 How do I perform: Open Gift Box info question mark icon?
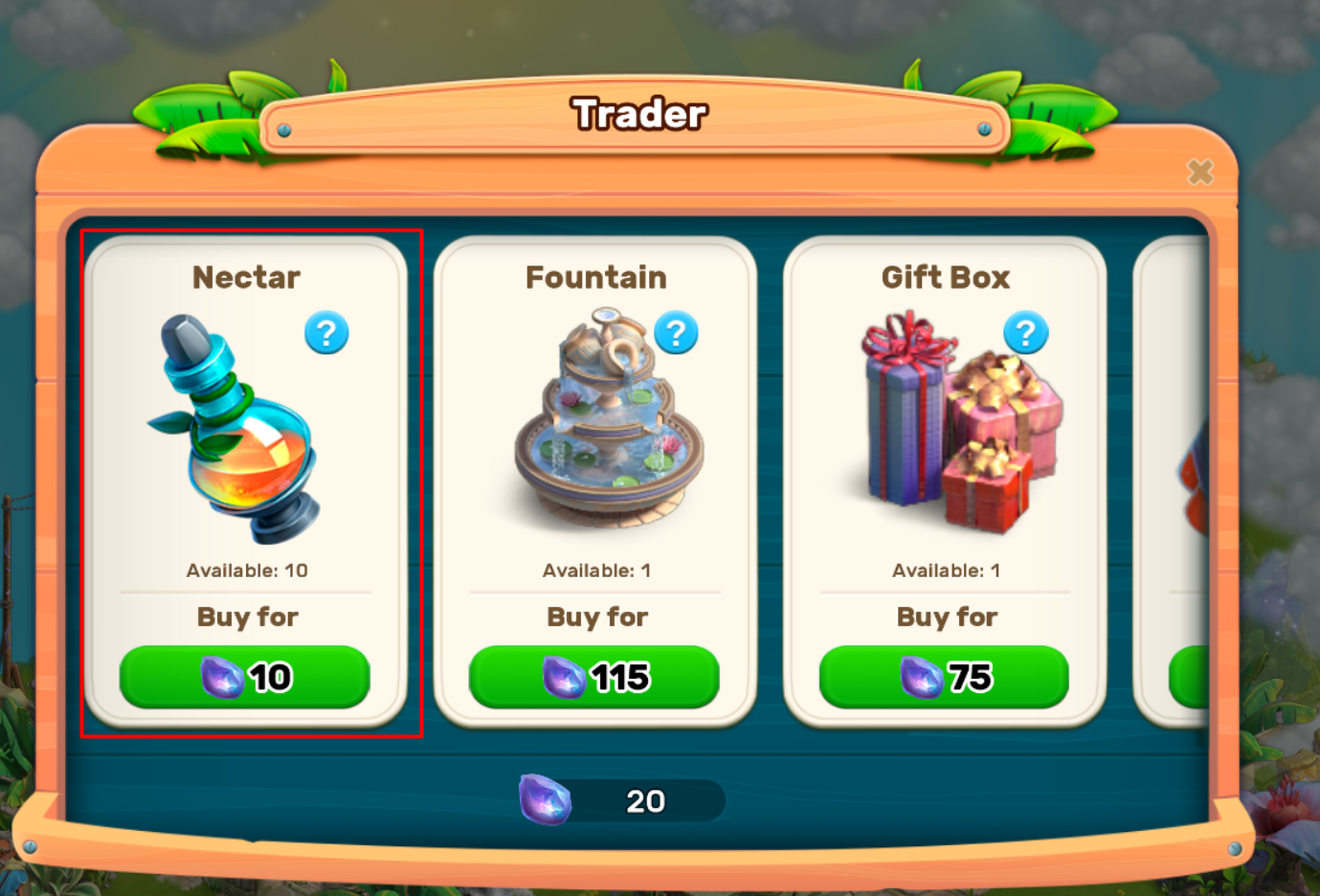pyautogui.click(x=1026, y=333)
